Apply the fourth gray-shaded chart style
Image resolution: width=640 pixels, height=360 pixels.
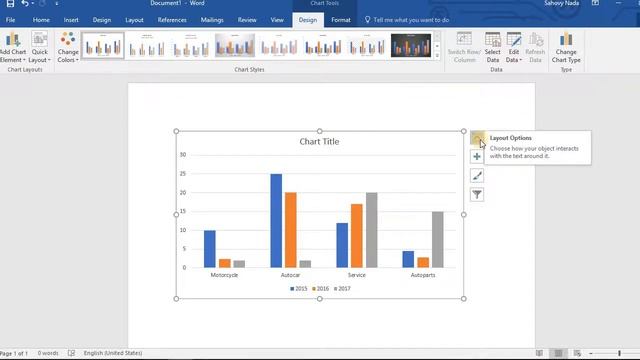(x=235, y=45)
